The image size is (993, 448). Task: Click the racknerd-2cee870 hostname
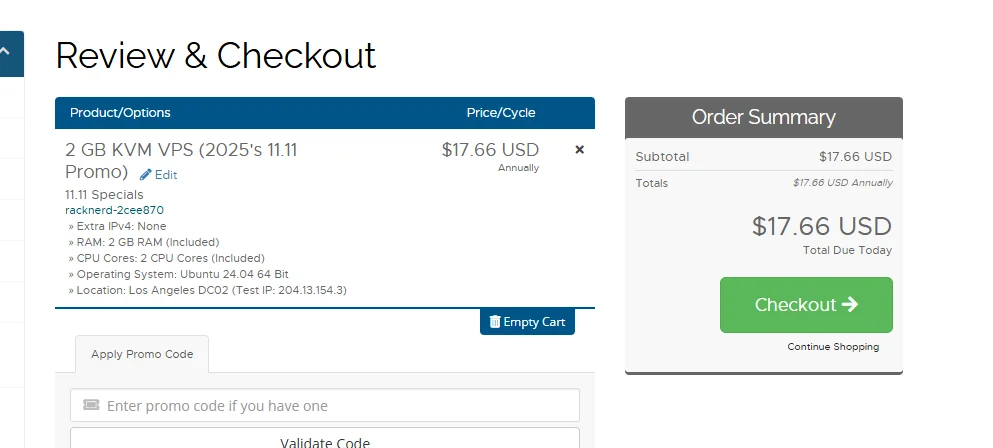(114, 210)
